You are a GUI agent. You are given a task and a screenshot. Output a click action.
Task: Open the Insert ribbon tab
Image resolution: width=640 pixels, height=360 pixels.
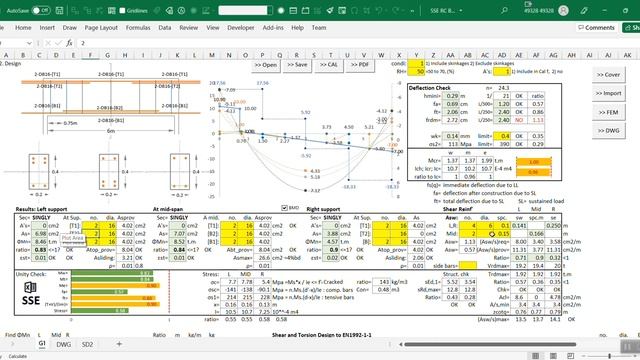pyautogui.click(x=47, y=28)
